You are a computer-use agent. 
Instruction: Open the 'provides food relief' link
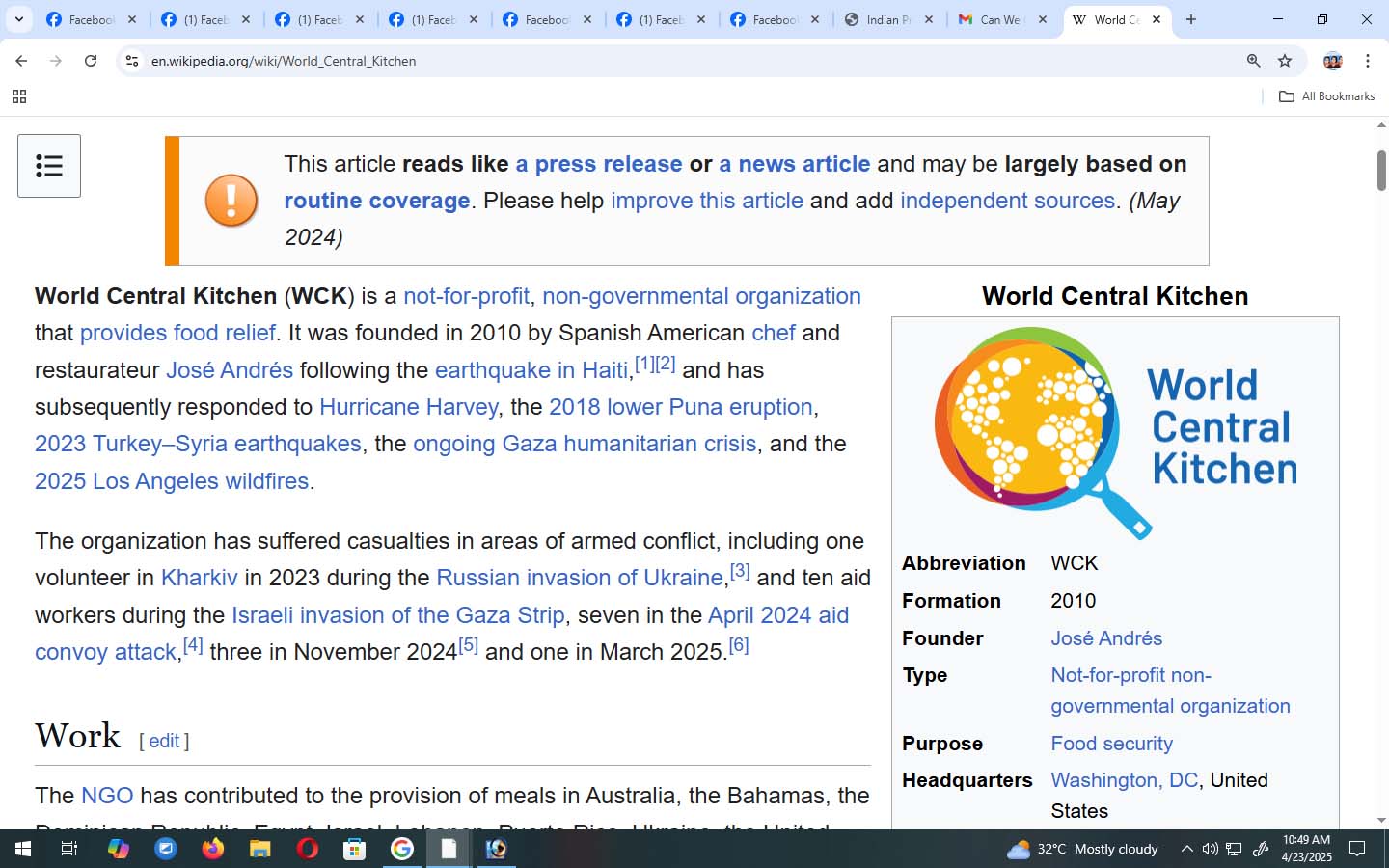(177, 333)
